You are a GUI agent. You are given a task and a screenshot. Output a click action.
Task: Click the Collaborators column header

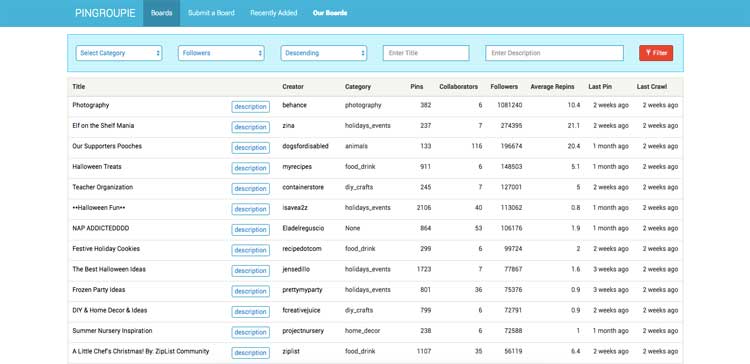coord(458,87)
